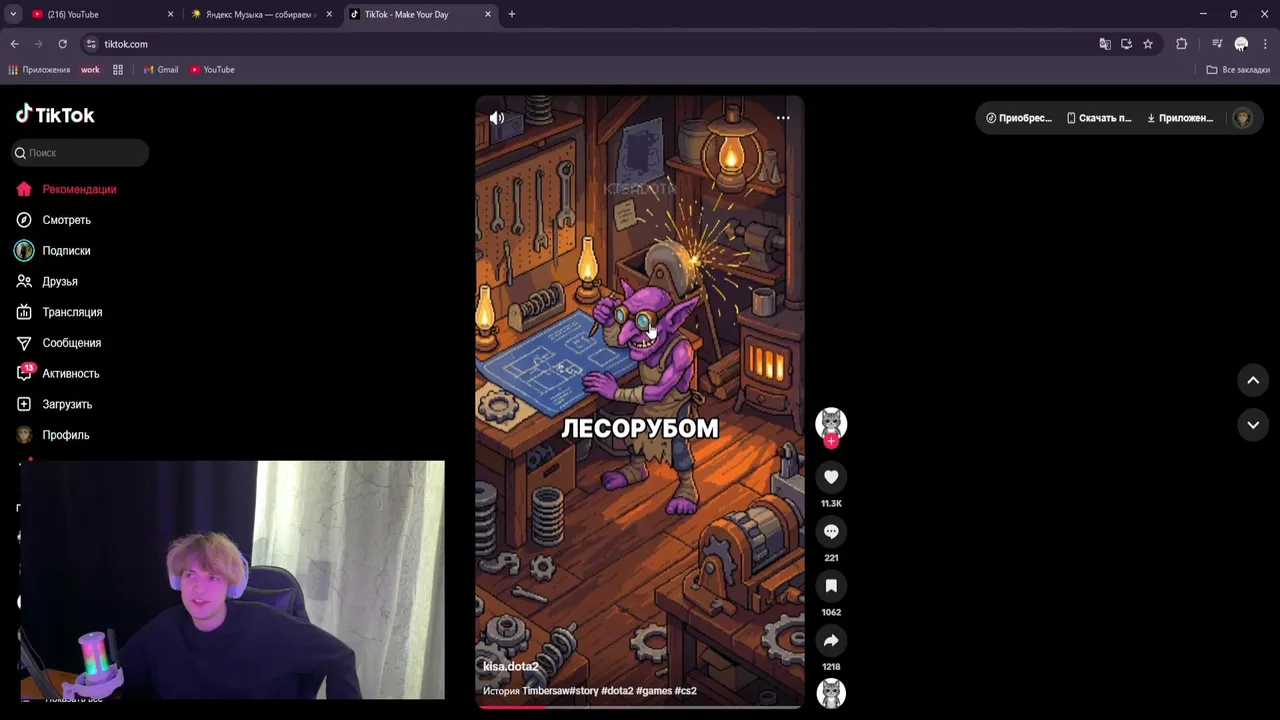Click the #dota2 hashtag
Screen dimensions: 1280x720
tap(617, 691)
